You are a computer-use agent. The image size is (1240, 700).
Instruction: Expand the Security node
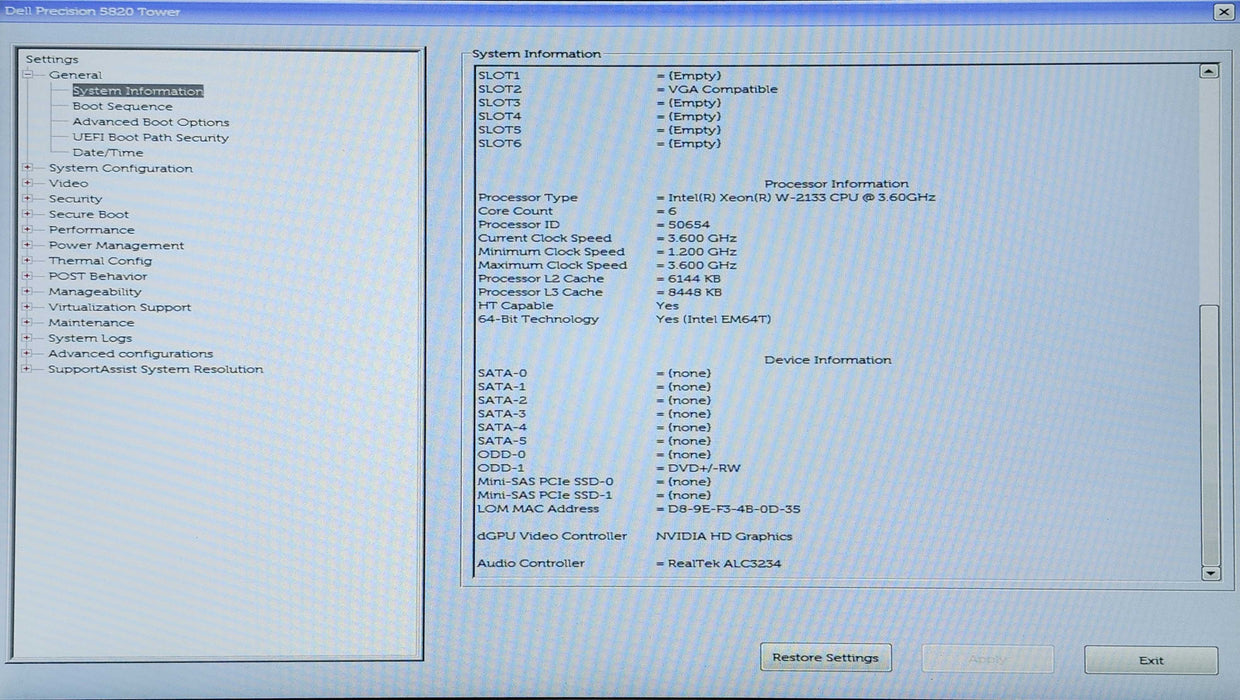click(28, 199)
